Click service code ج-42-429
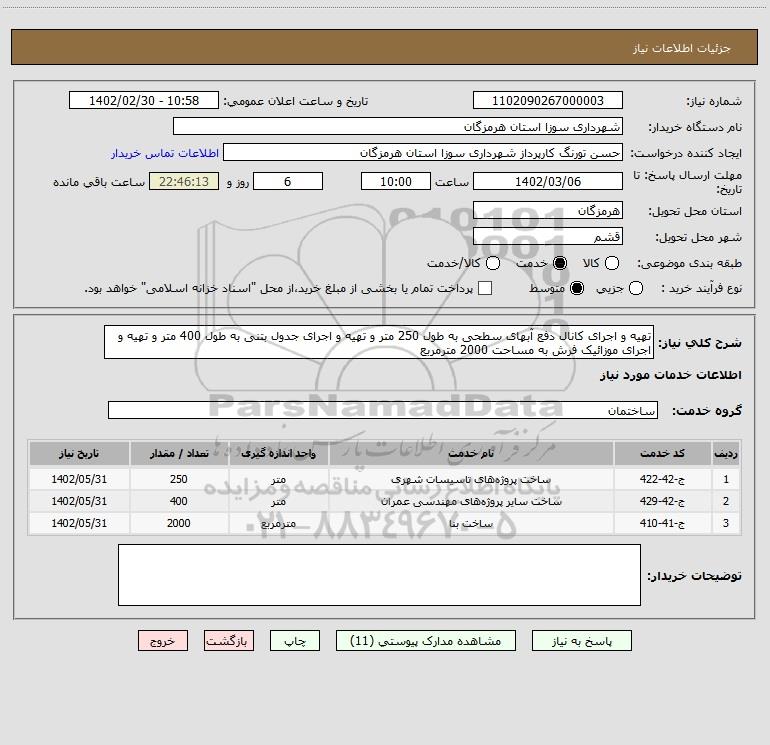Screen dimensions: 770x745 (x=662, y=501)
